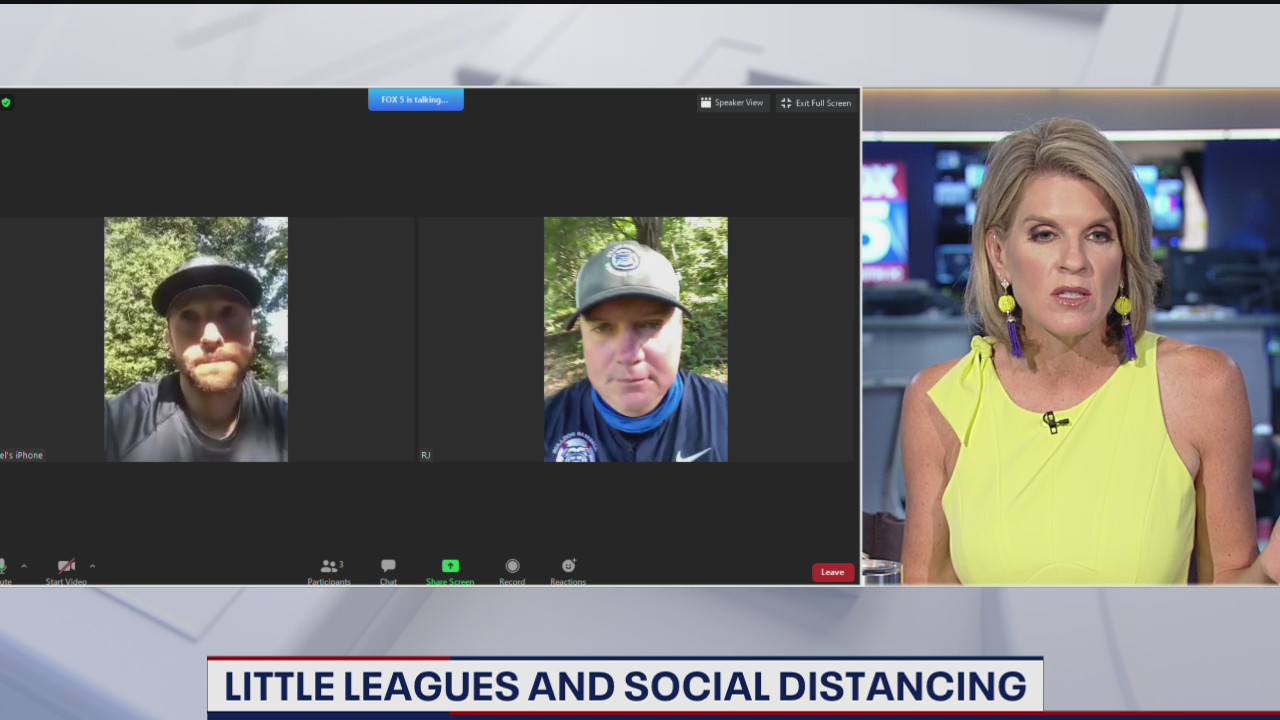This screenshot has height=720, width=1280.
Task: Open the Chat panel
Action: pos(388,567)
